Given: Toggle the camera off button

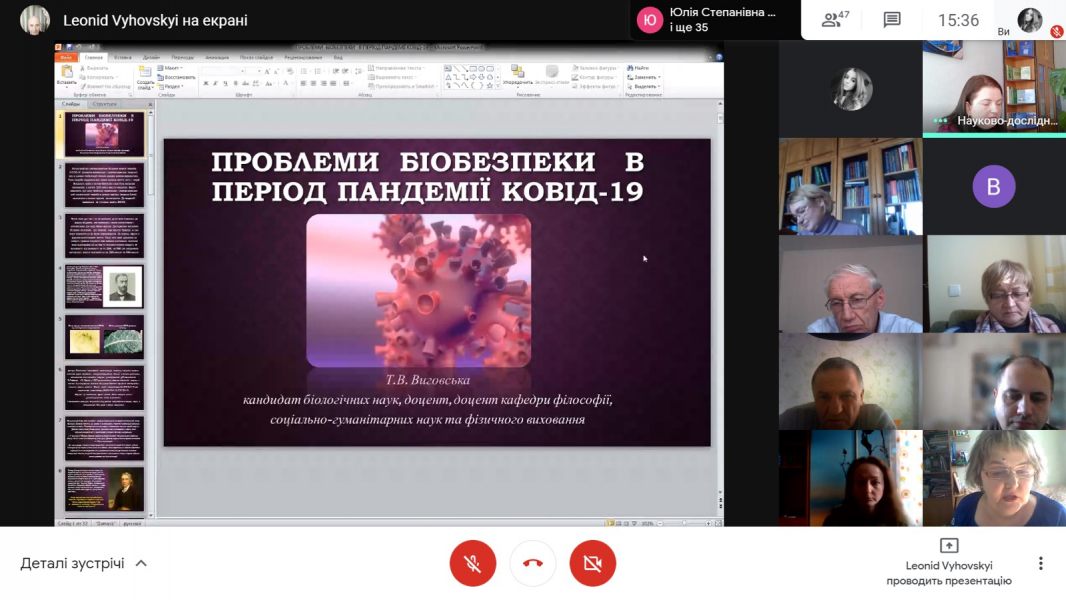Looking at the screenshot, I should pyautogui.click(x=592, y=564).
